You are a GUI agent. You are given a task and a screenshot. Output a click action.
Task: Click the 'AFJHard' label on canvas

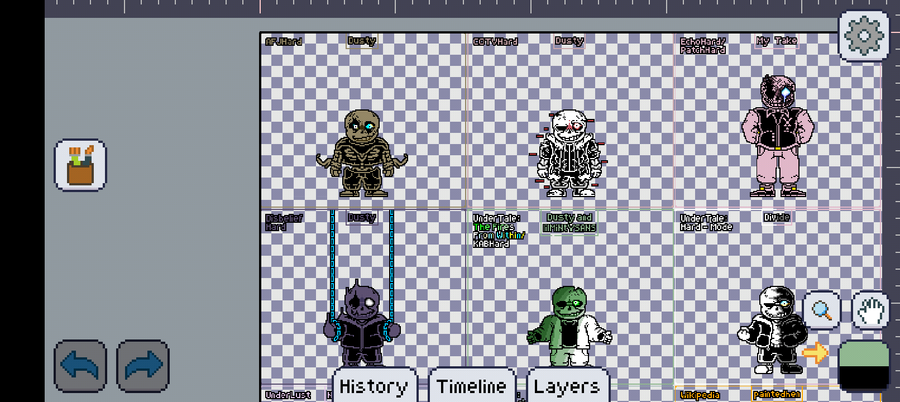284,41
